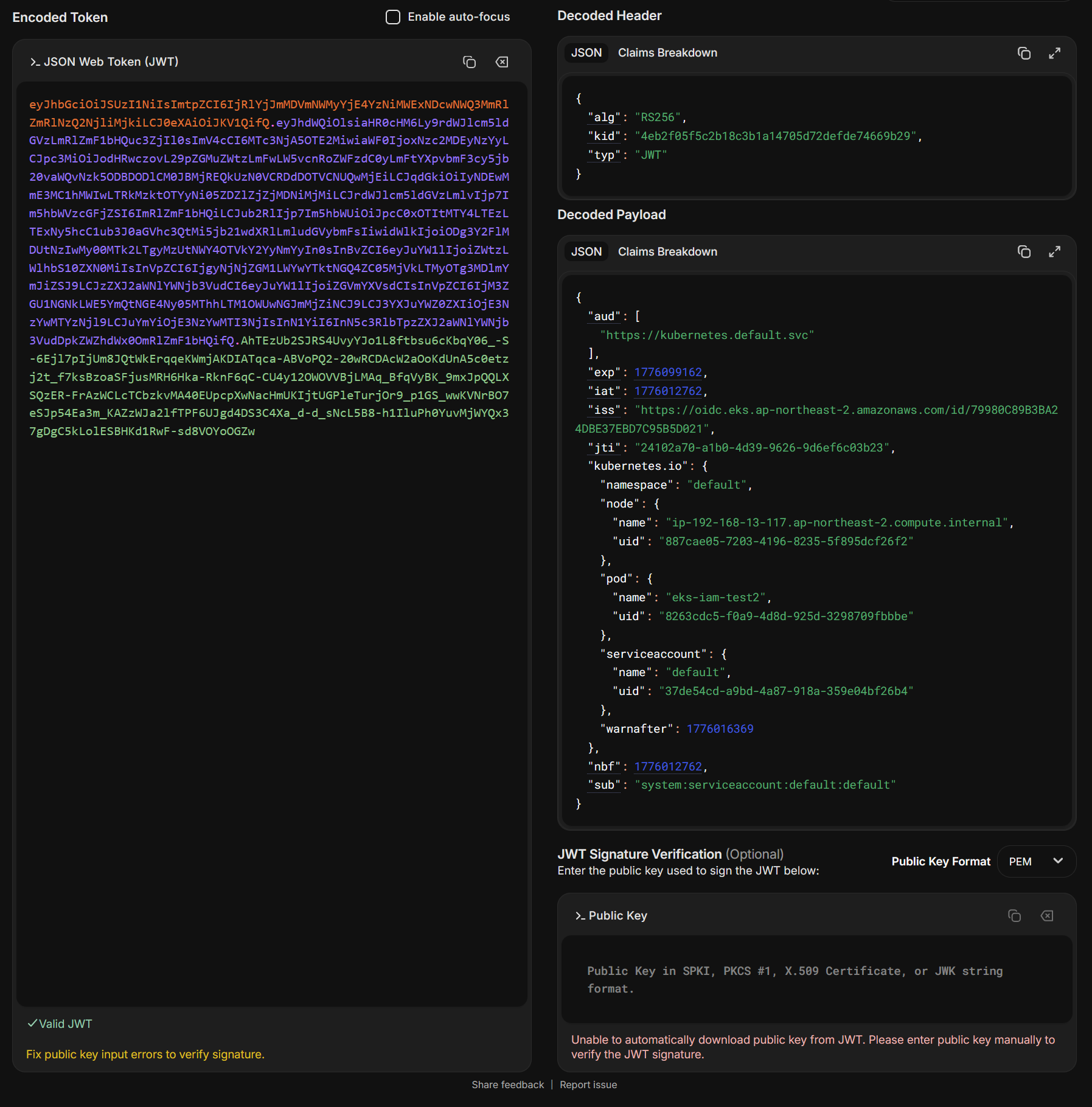Click inside the encoded token text area
1092x1107 pixels.
[271, 669]
